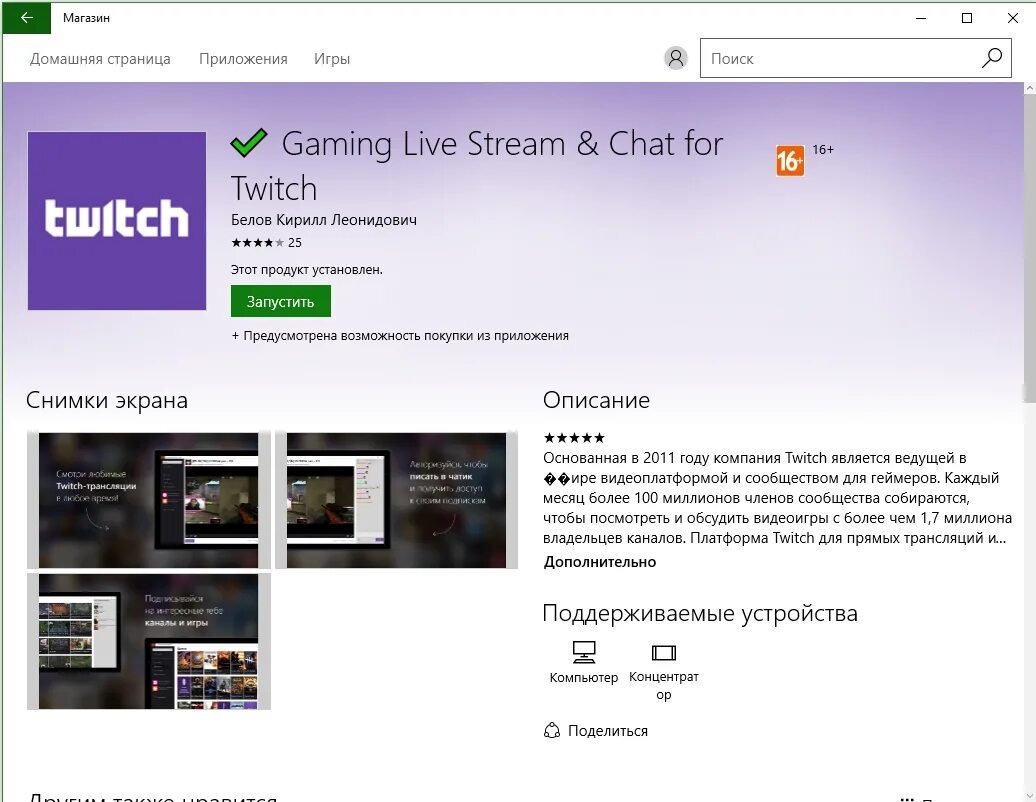Go back with the green arrow button
This screenshot has width=1036, height=802.
[x=26, y=18]
